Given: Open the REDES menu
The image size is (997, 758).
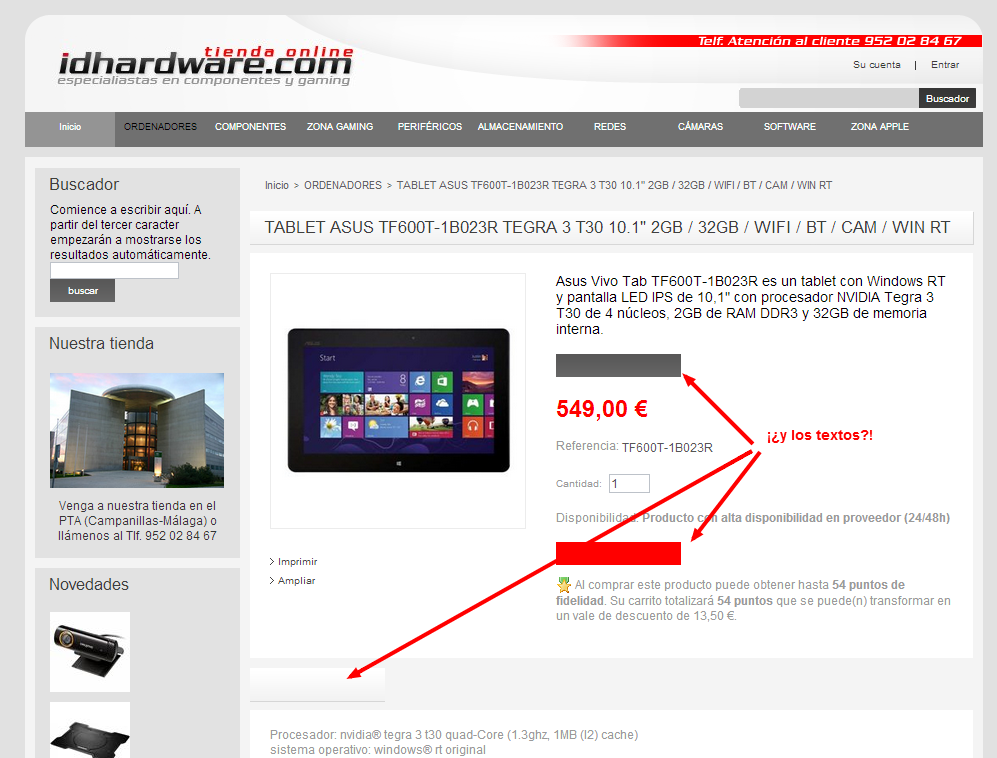Looking at the screenshot, I should point(610,127).
